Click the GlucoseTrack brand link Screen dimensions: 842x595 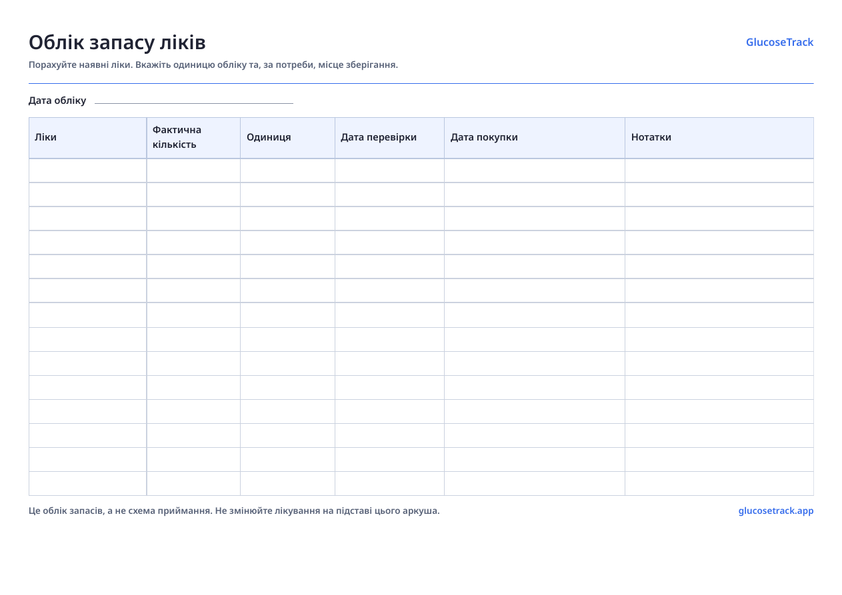coord(779,42)
